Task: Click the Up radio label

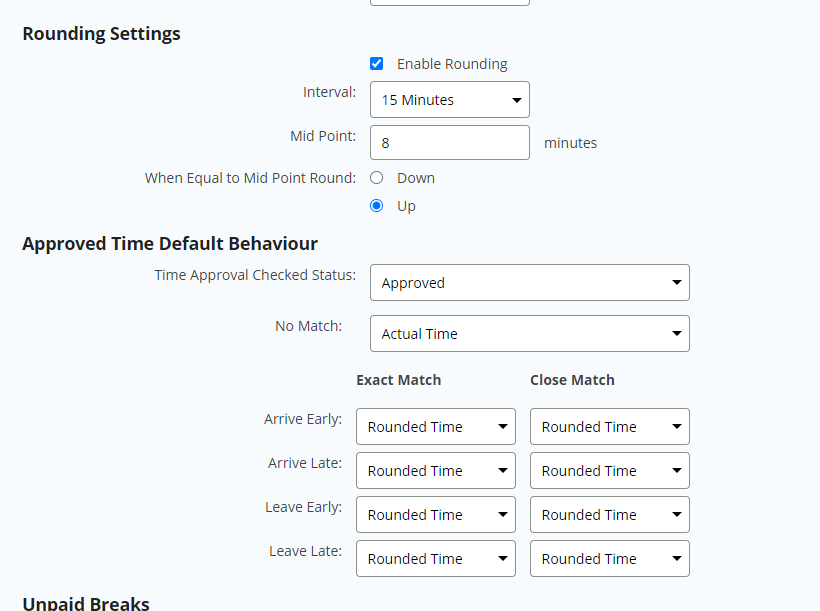Action: click(406, 206)
